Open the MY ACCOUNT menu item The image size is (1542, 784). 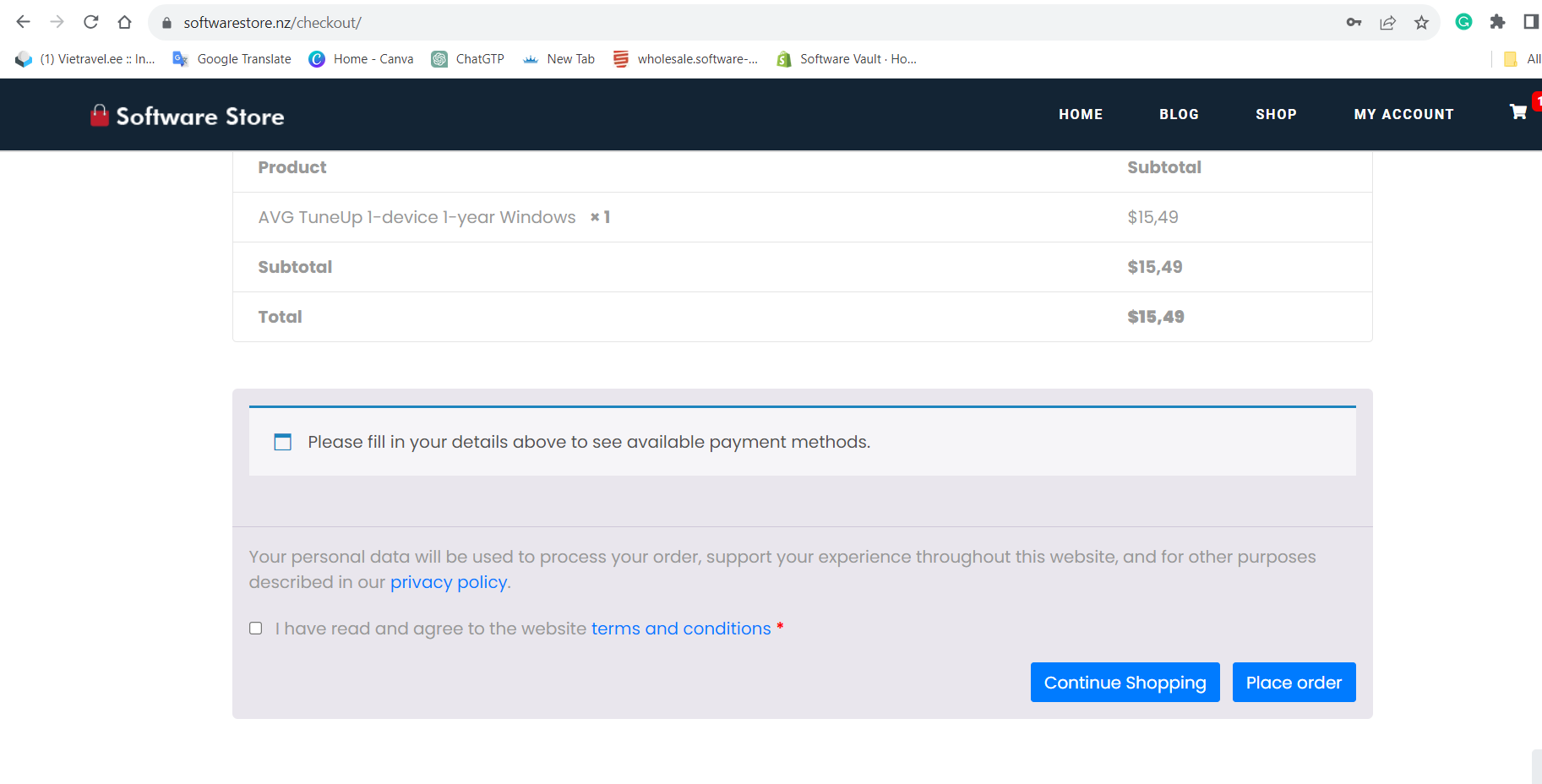point(1403,114)
